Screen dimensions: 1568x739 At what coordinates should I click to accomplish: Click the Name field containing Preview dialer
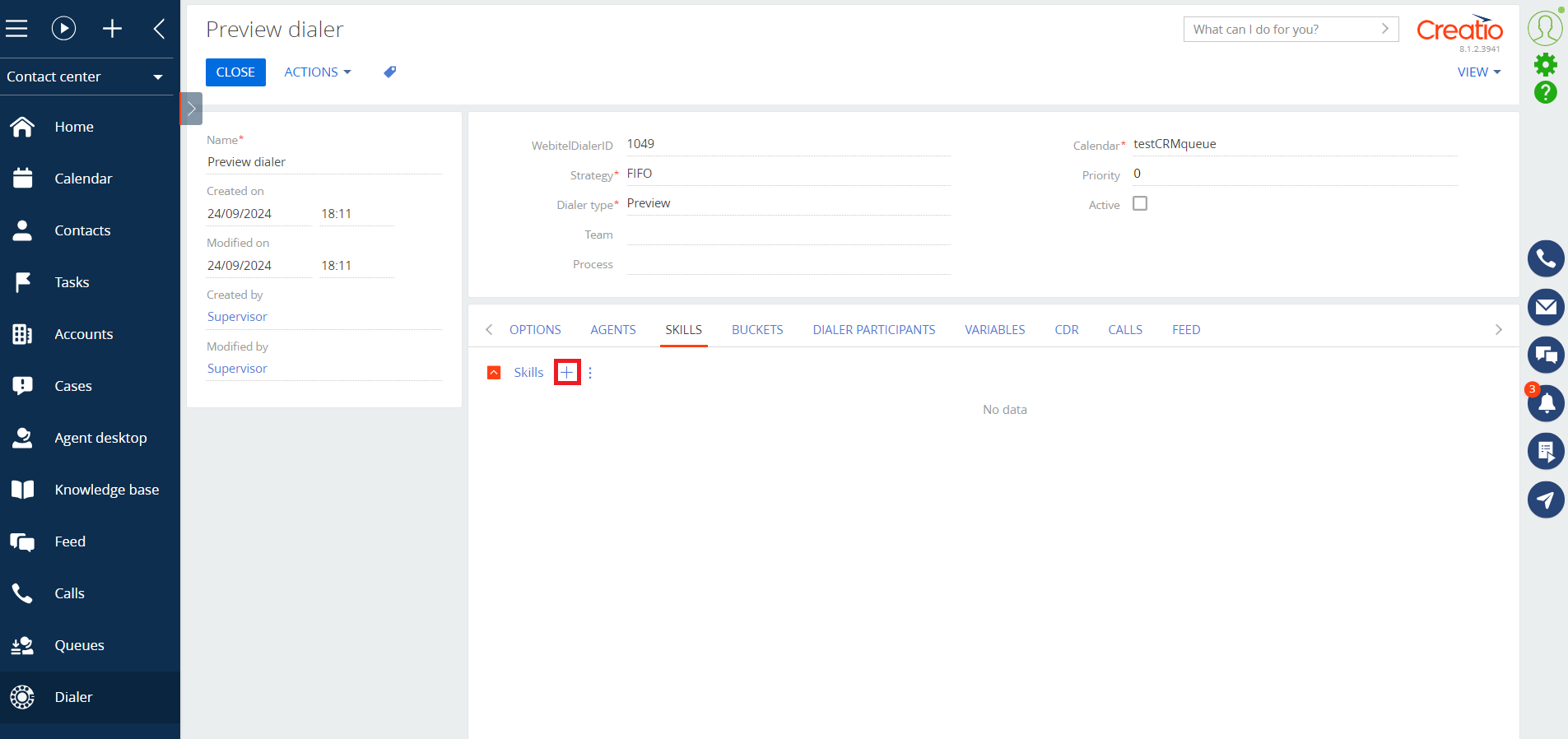pyautogui.click(x=323, y=162)
